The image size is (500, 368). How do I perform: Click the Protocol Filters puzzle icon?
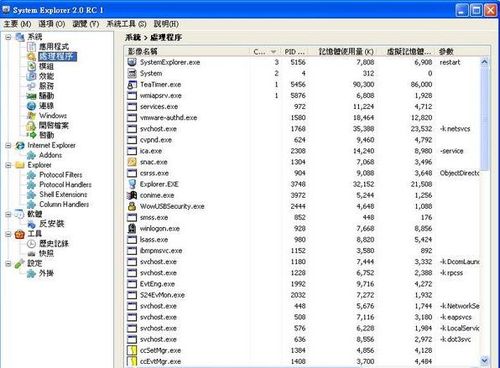pos(31,175)
